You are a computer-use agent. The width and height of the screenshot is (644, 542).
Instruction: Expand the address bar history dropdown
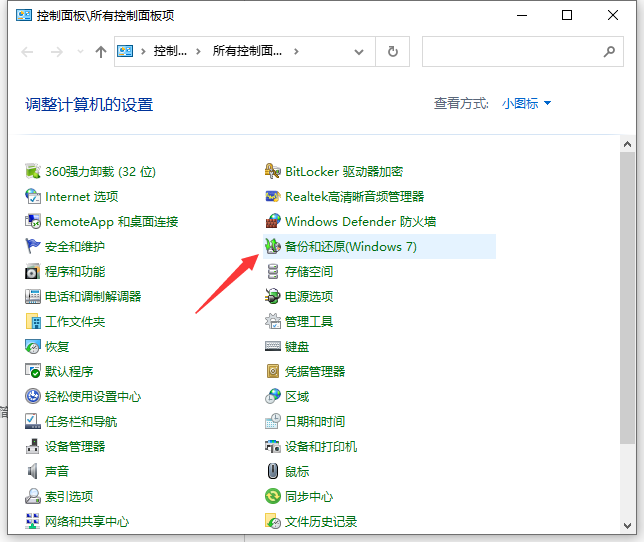point(359,52)
